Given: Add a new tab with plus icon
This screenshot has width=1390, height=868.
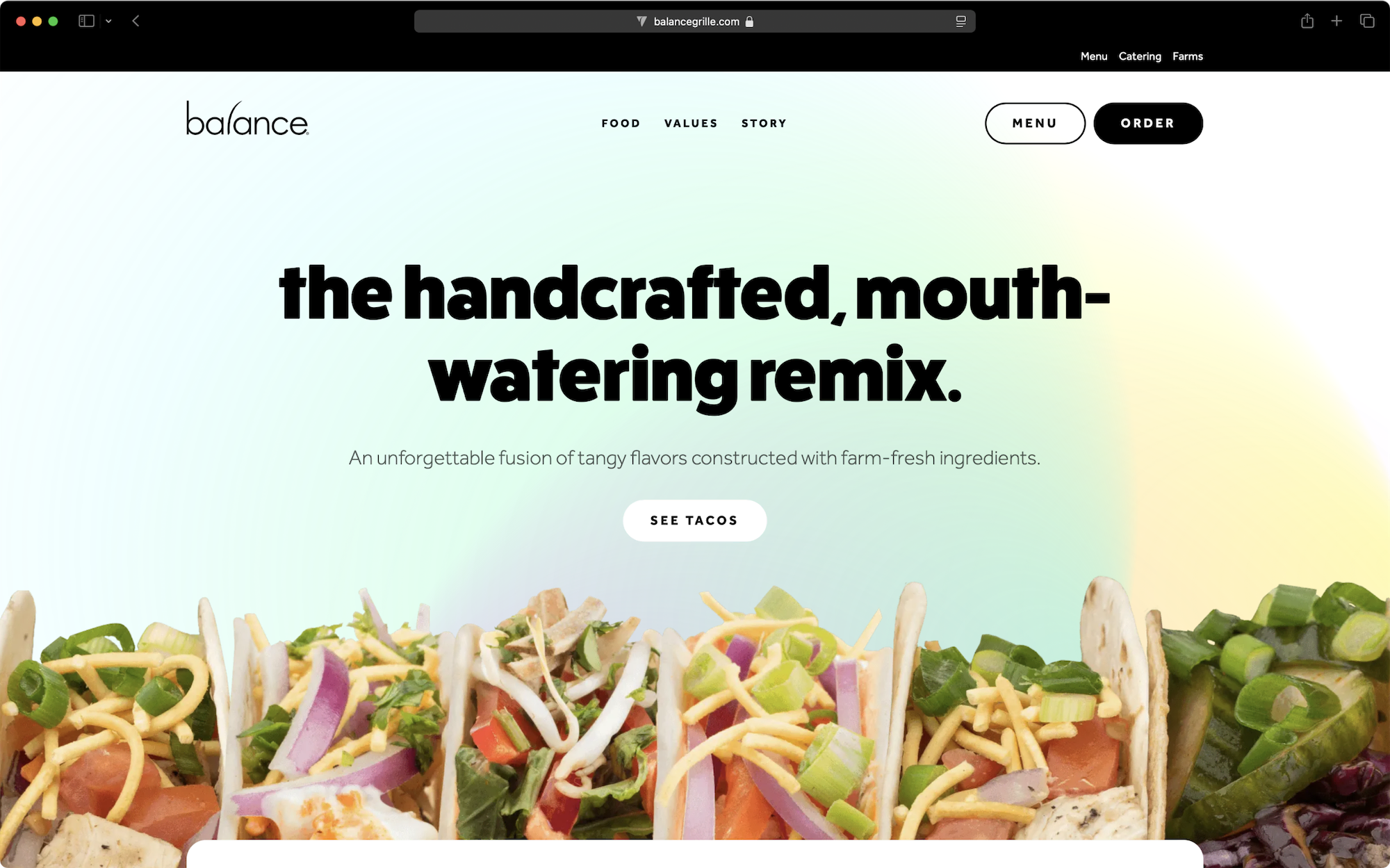Looking at the screenshot, I should point(1336,21).
